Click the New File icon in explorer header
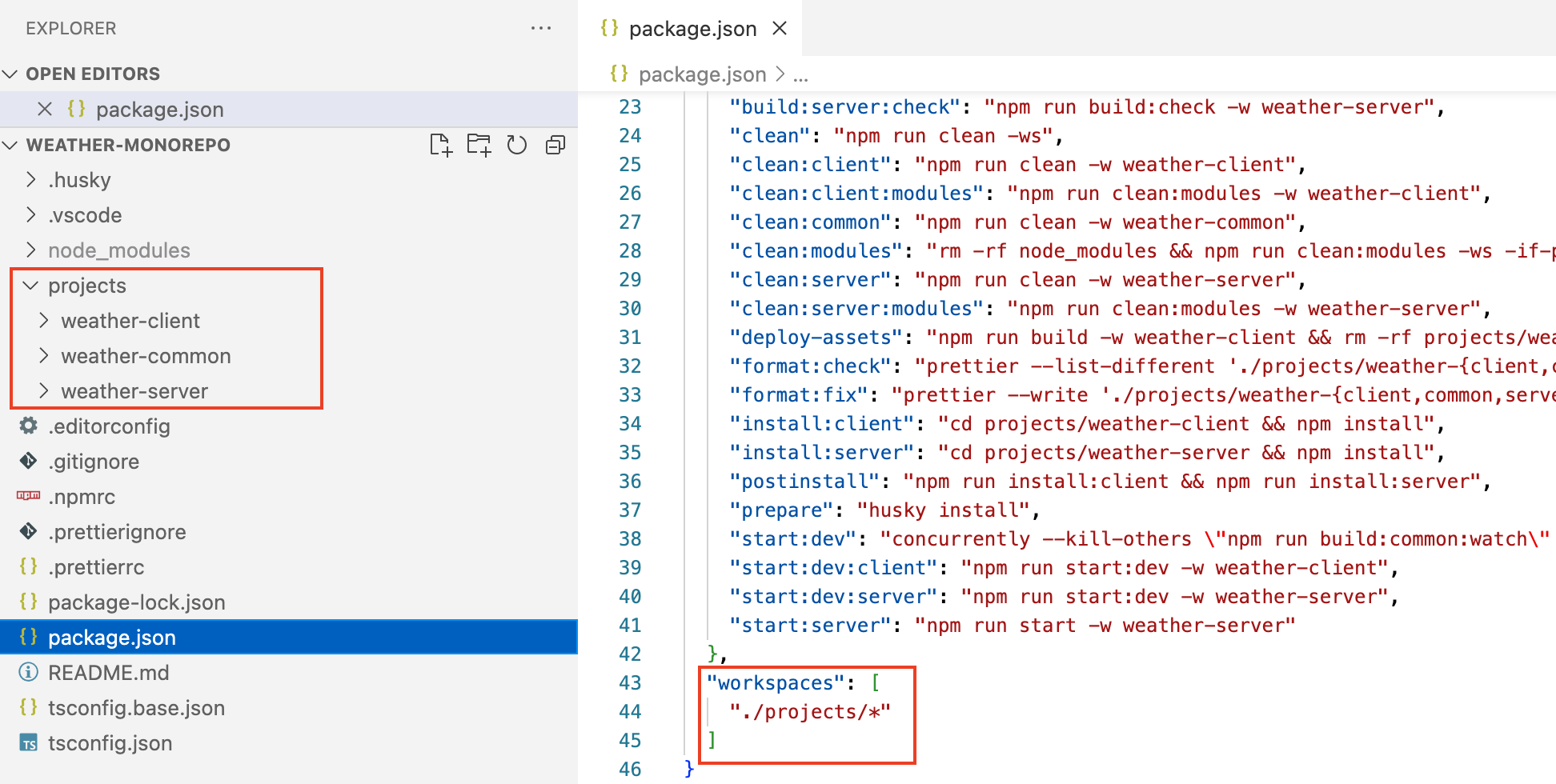 (x=441, y=145)
